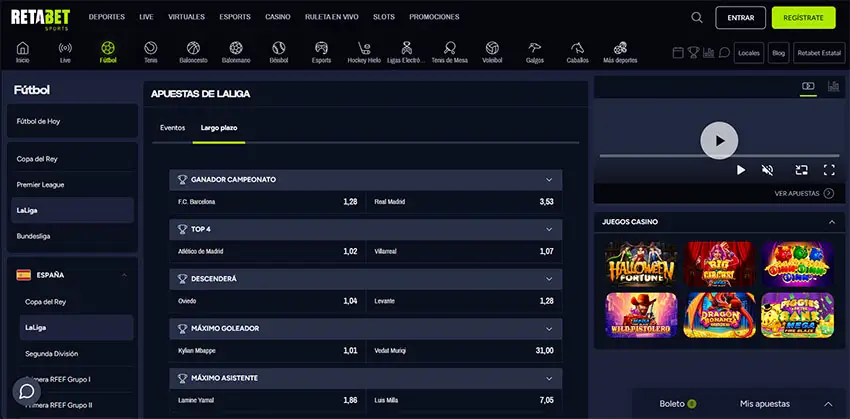The image size is (850, 419).
Task: Select the Tenis de Mesa icon
Action: tap(449, 48)
